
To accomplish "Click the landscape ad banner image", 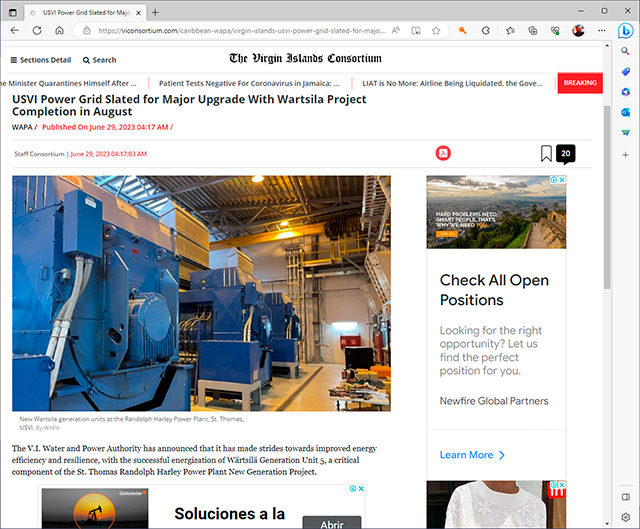I will pos(496,212).
